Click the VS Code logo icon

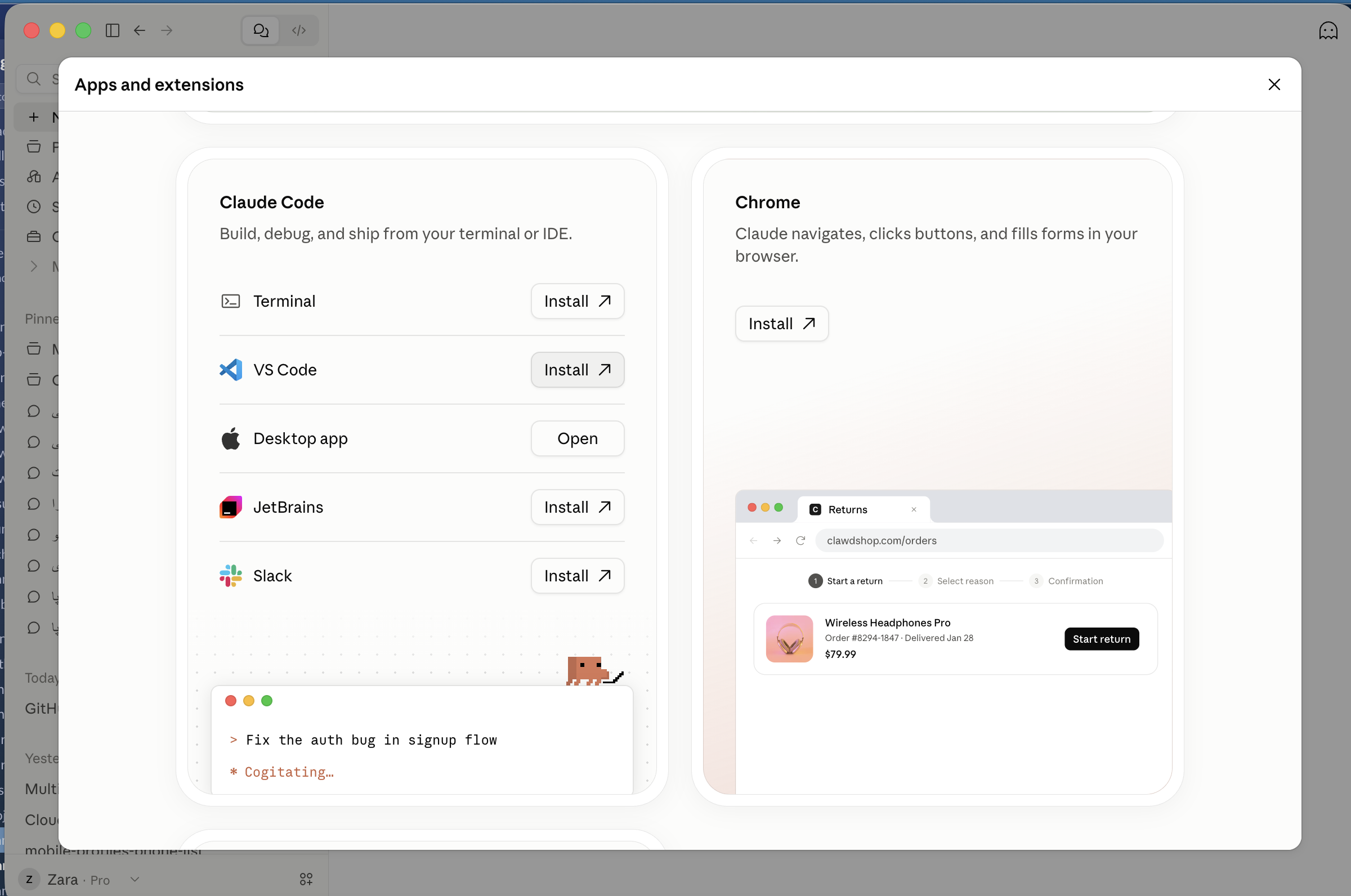coord(230,370)
